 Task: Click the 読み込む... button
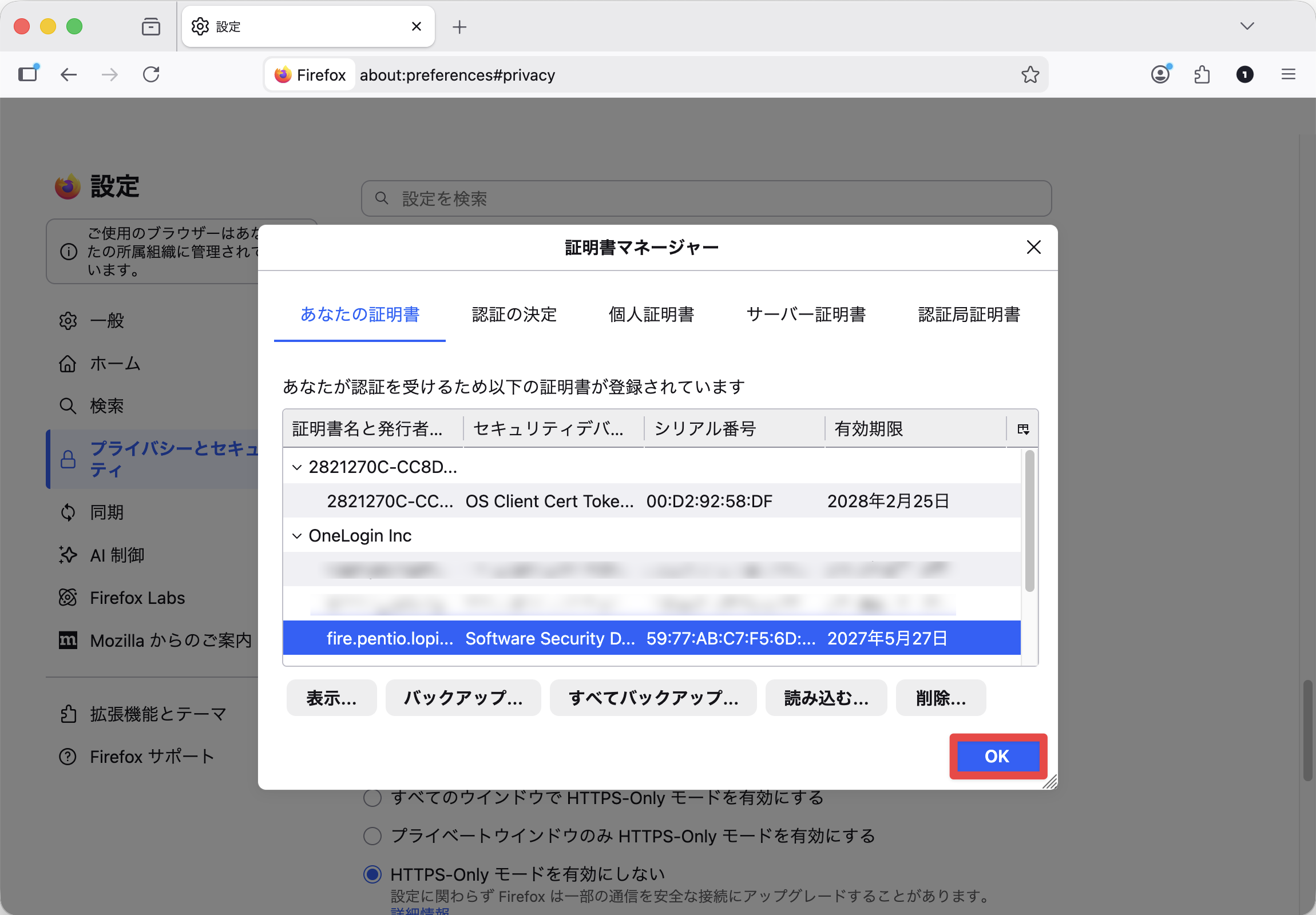pyautogui.click(x=826, y=698)
